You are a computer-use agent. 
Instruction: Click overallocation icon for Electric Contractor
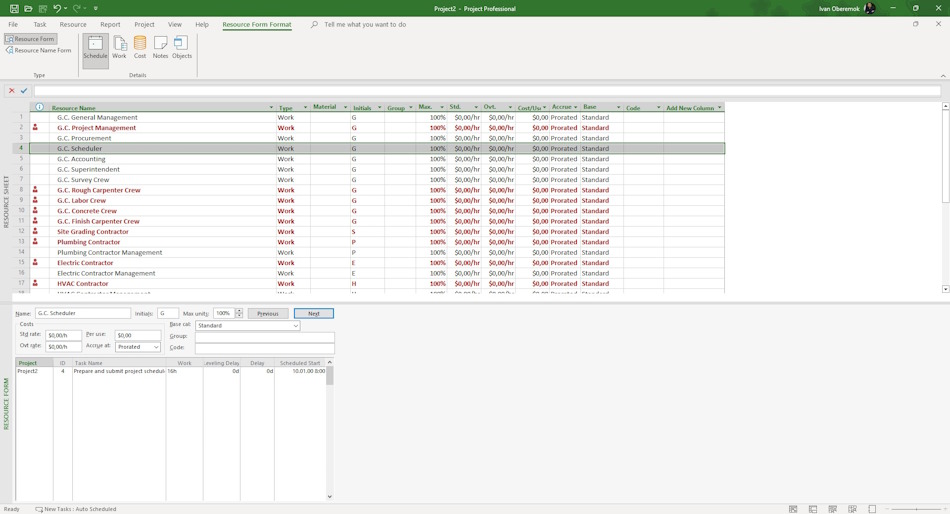[35, 262]
